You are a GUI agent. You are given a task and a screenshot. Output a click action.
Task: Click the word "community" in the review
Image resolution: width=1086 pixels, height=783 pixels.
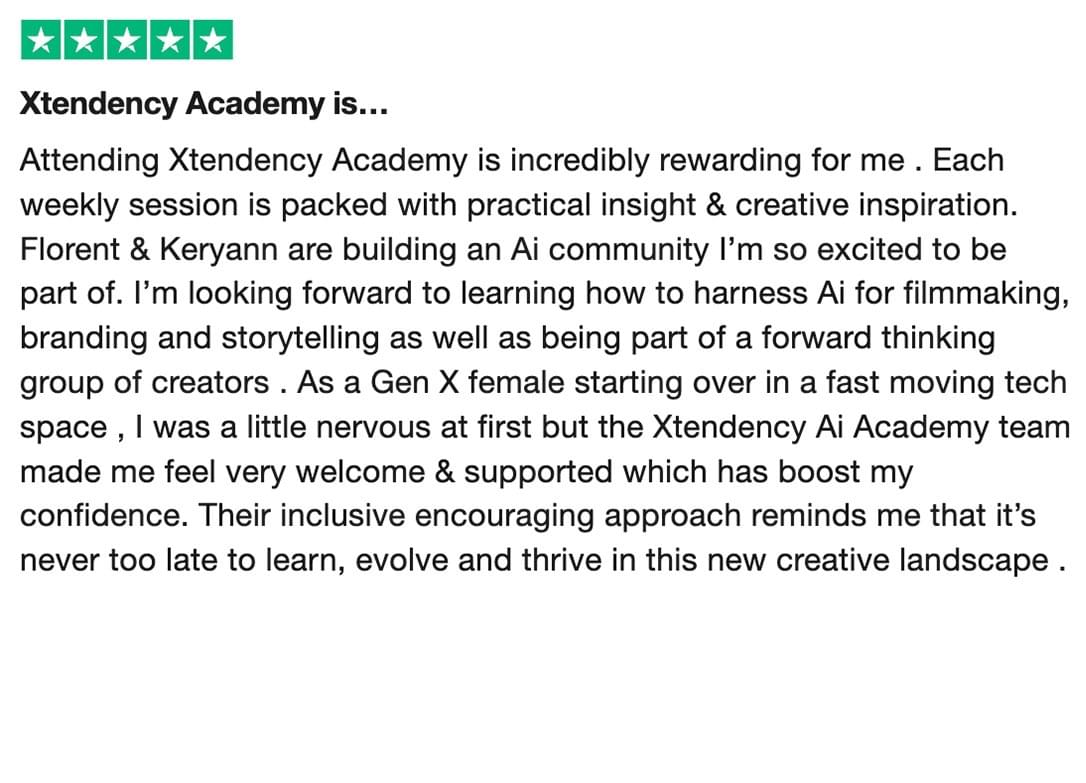coord(628,251)
